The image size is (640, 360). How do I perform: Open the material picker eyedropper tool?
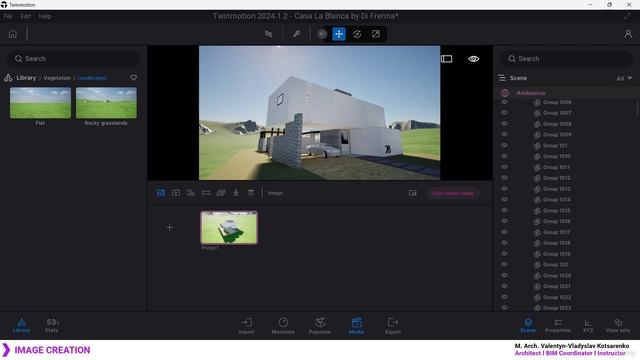coord(297,34)
